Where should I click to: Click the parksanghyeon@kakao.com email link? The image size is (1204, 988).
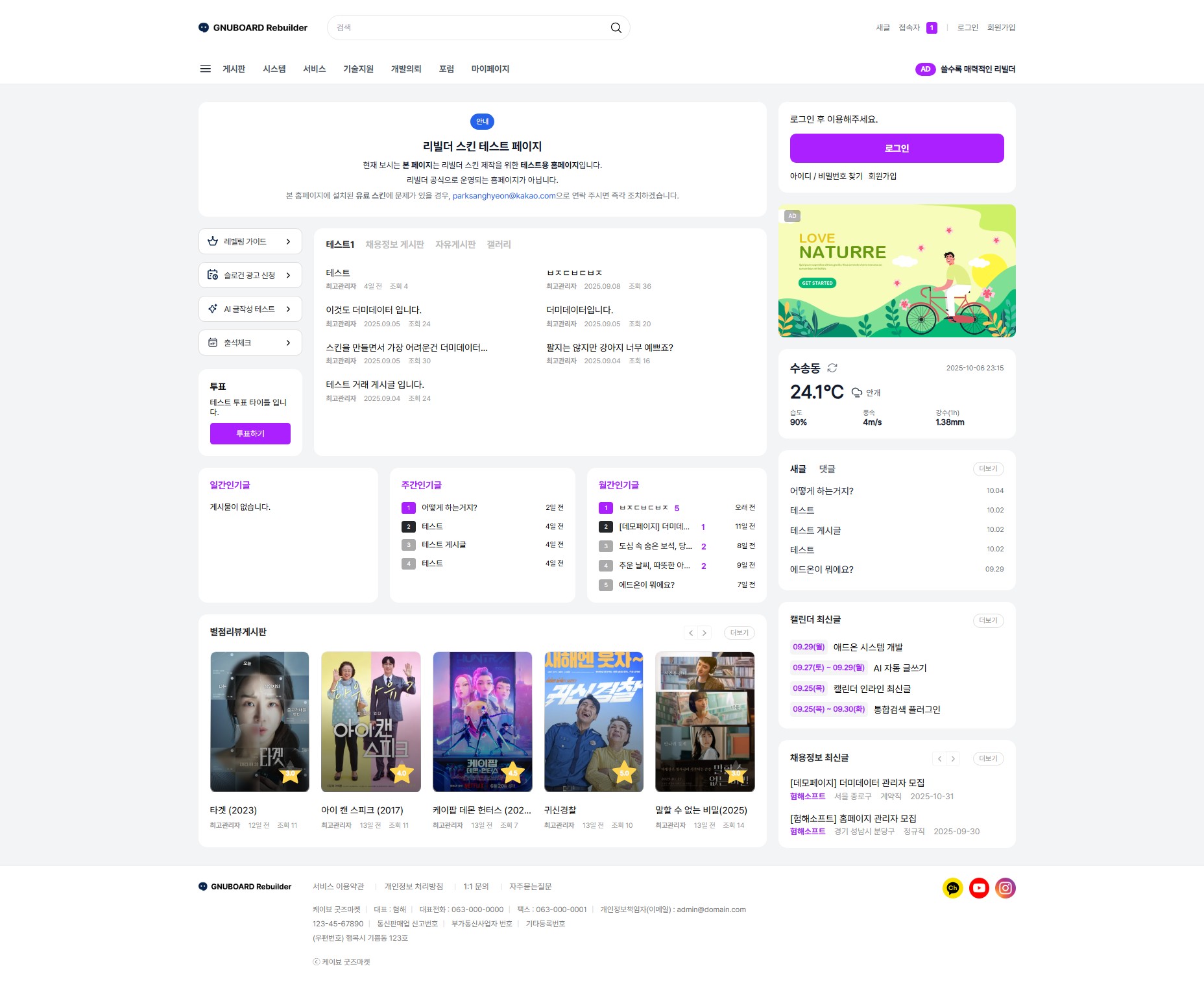click(503, 196)
